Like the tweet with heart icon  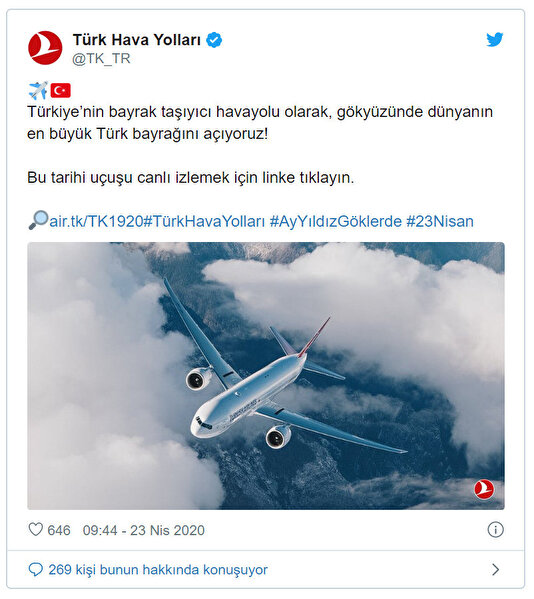coord(36,529)
